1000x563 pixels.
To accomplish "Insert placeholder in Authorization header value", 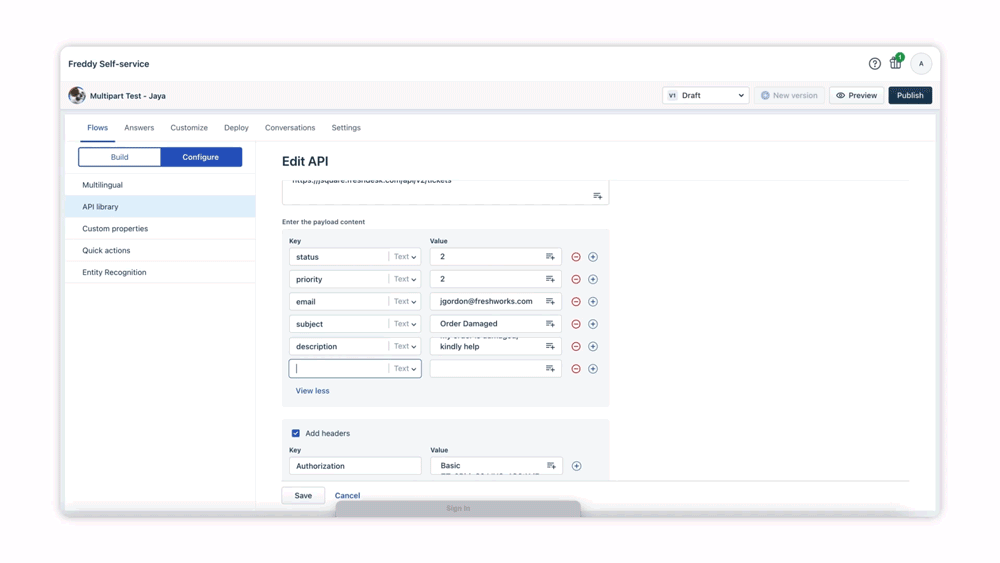I will (x=551, y=466).
